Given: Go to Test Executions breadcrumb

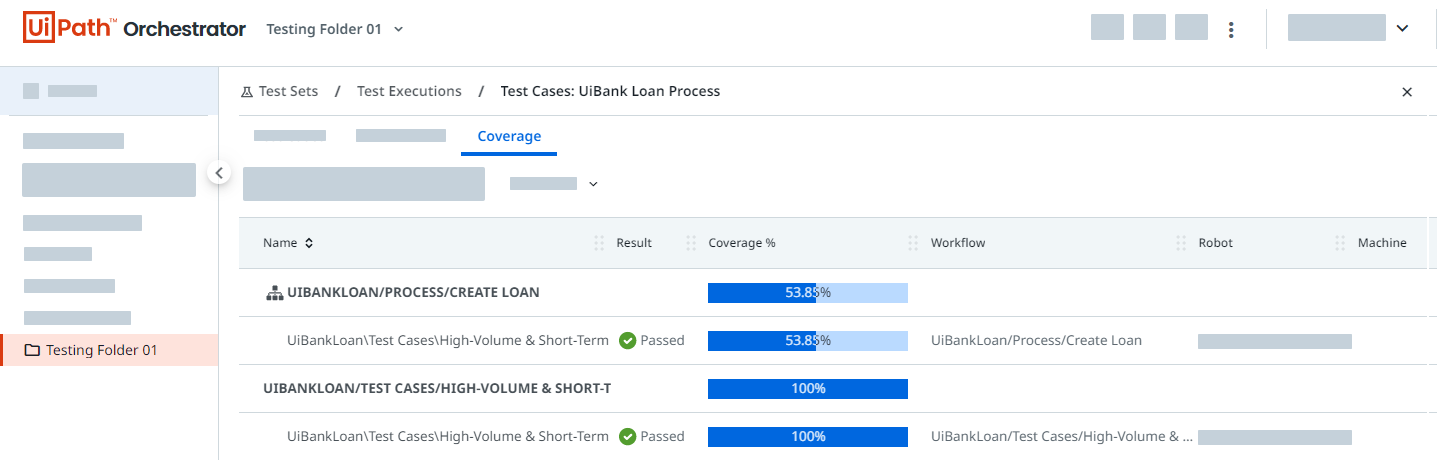Looking at the screenshot, I should coord(409,92).
